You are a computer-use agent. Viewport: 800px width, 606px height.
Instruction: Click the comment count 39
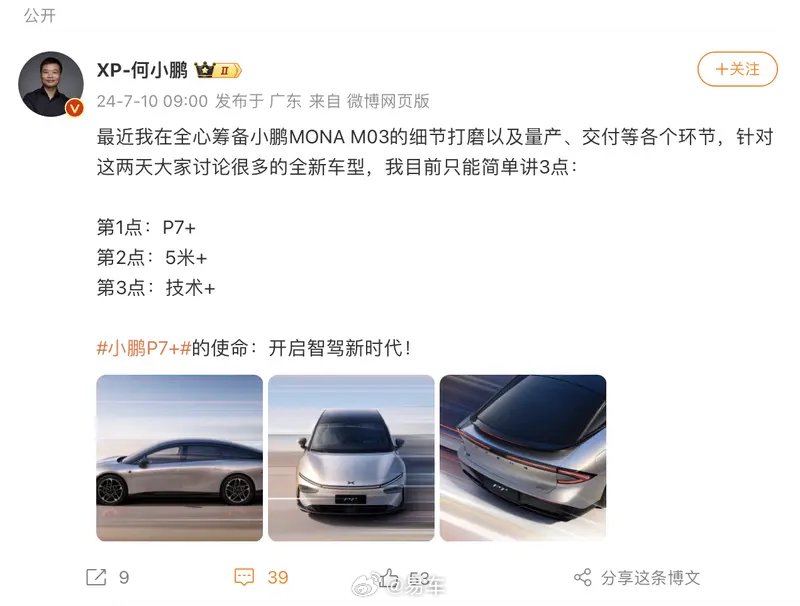pyautogui.click(x=278, y=577)
